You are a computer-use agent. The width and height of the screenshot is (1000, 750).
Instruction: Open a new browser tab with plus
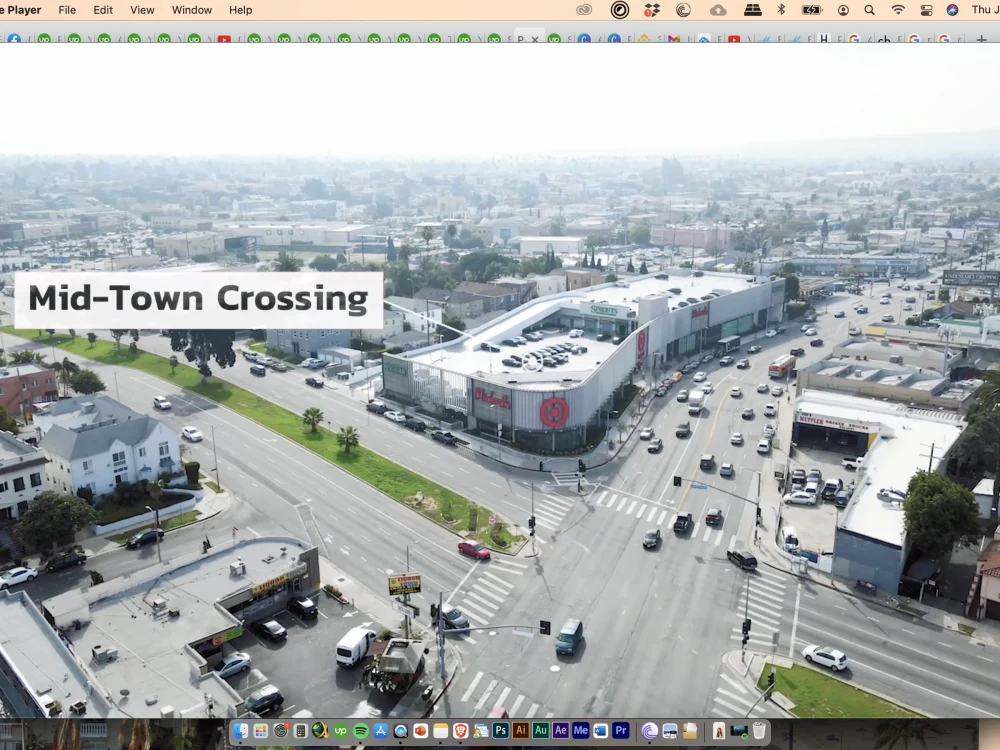pos(981,39)
